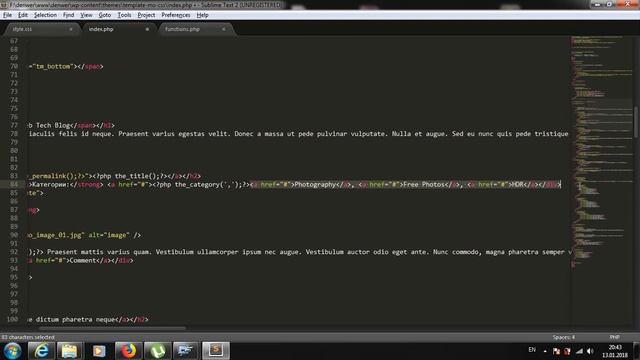Viewport: 640px width, 360px height.
Task: Click 'Tech Blog' text on line 77
Action: click(x=53, y=125)
